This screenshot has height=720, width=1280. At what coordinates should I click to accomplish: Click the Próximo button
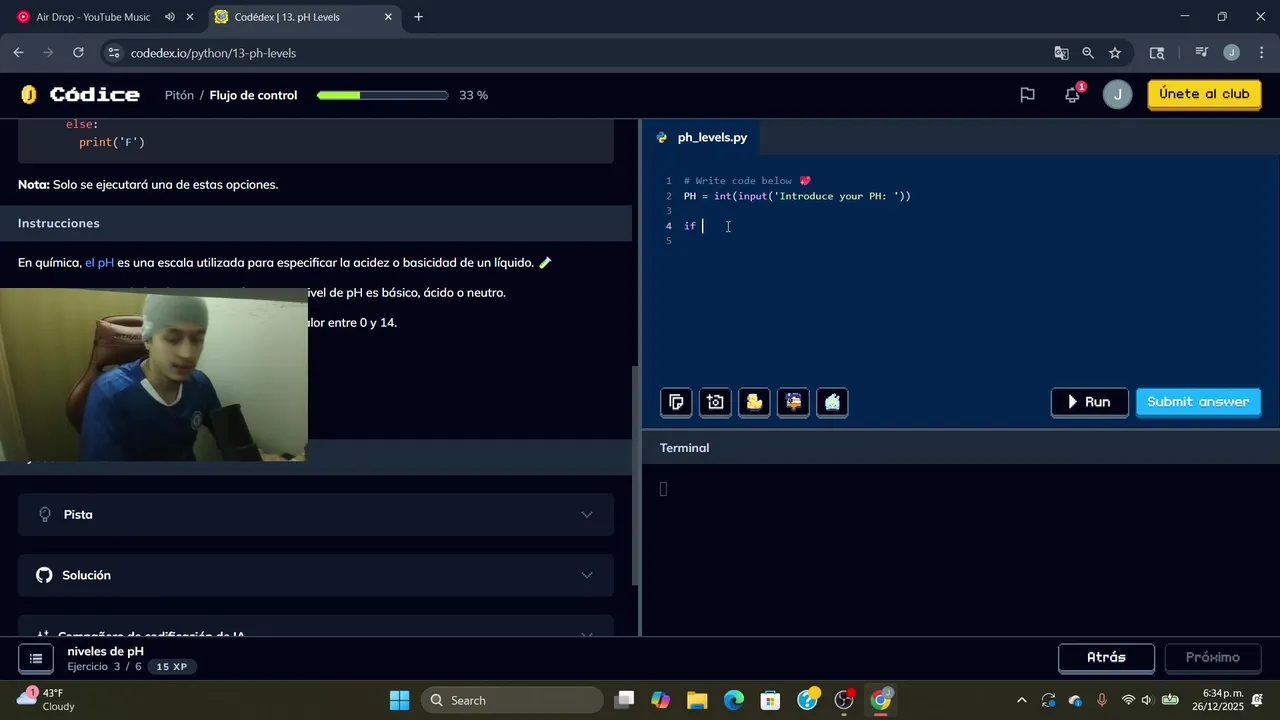click(x=1212, y=658)
